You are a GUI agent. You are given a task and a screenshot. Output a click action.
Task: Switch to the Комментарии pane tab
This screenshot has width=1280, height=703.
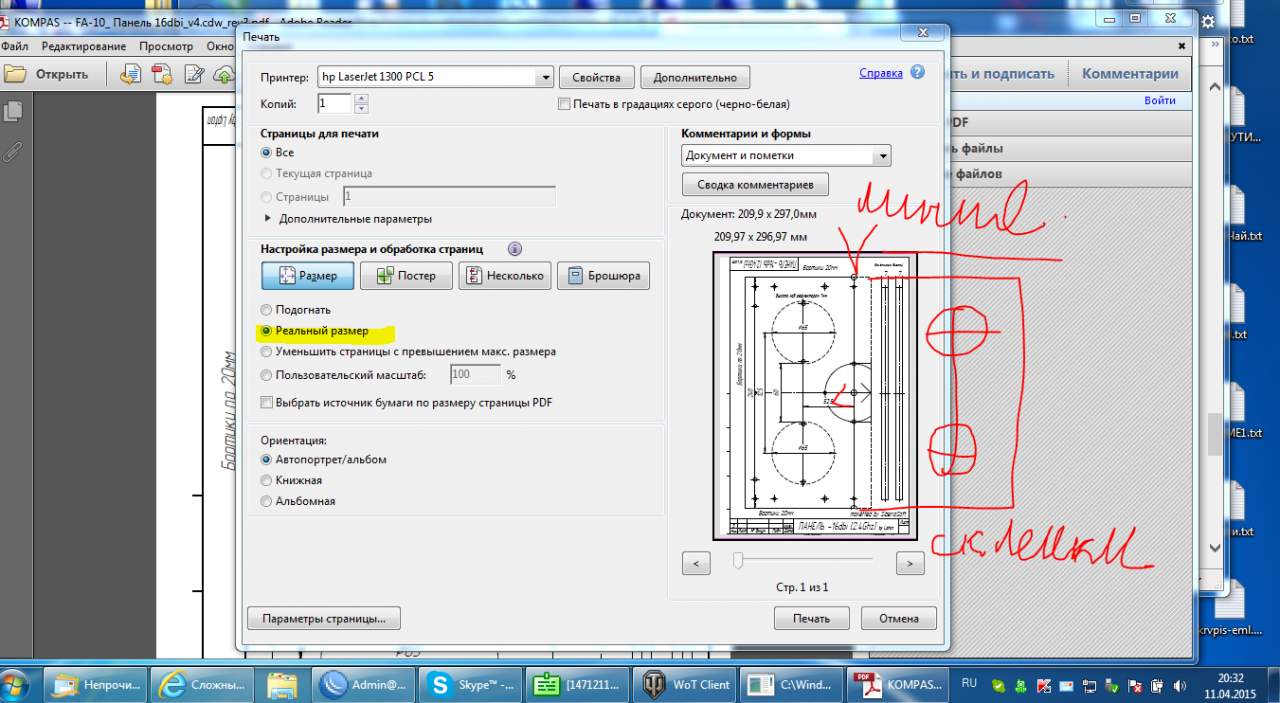1130,74
